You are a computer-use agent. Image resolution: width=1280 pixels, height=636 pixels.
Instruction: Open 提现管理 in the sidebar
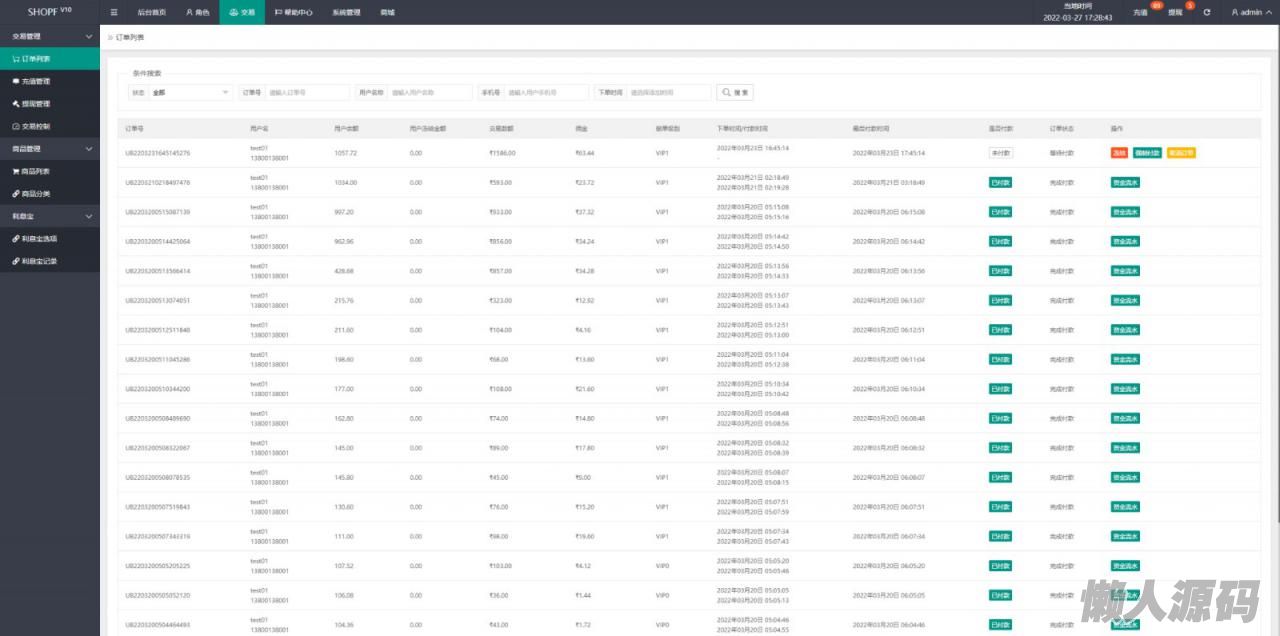tap(36, 104)
